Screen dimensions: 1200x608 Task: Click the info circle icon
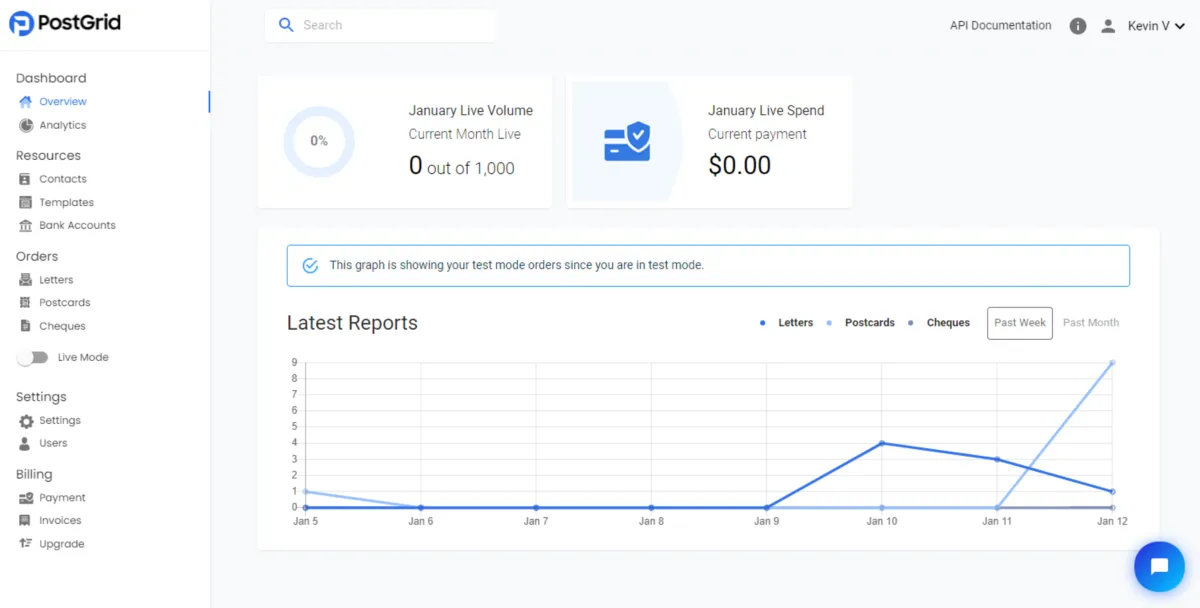(x=1077, y=26)
